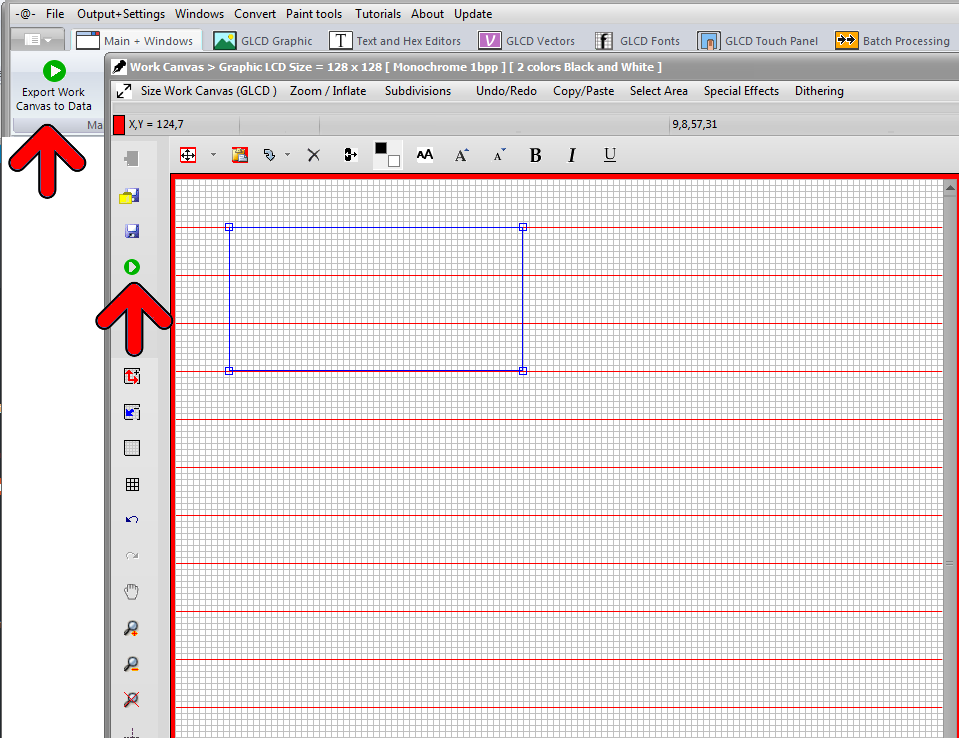Click the blue undo arrow icon
Viewport: 959px width, 738px height.
coord(131,520)
